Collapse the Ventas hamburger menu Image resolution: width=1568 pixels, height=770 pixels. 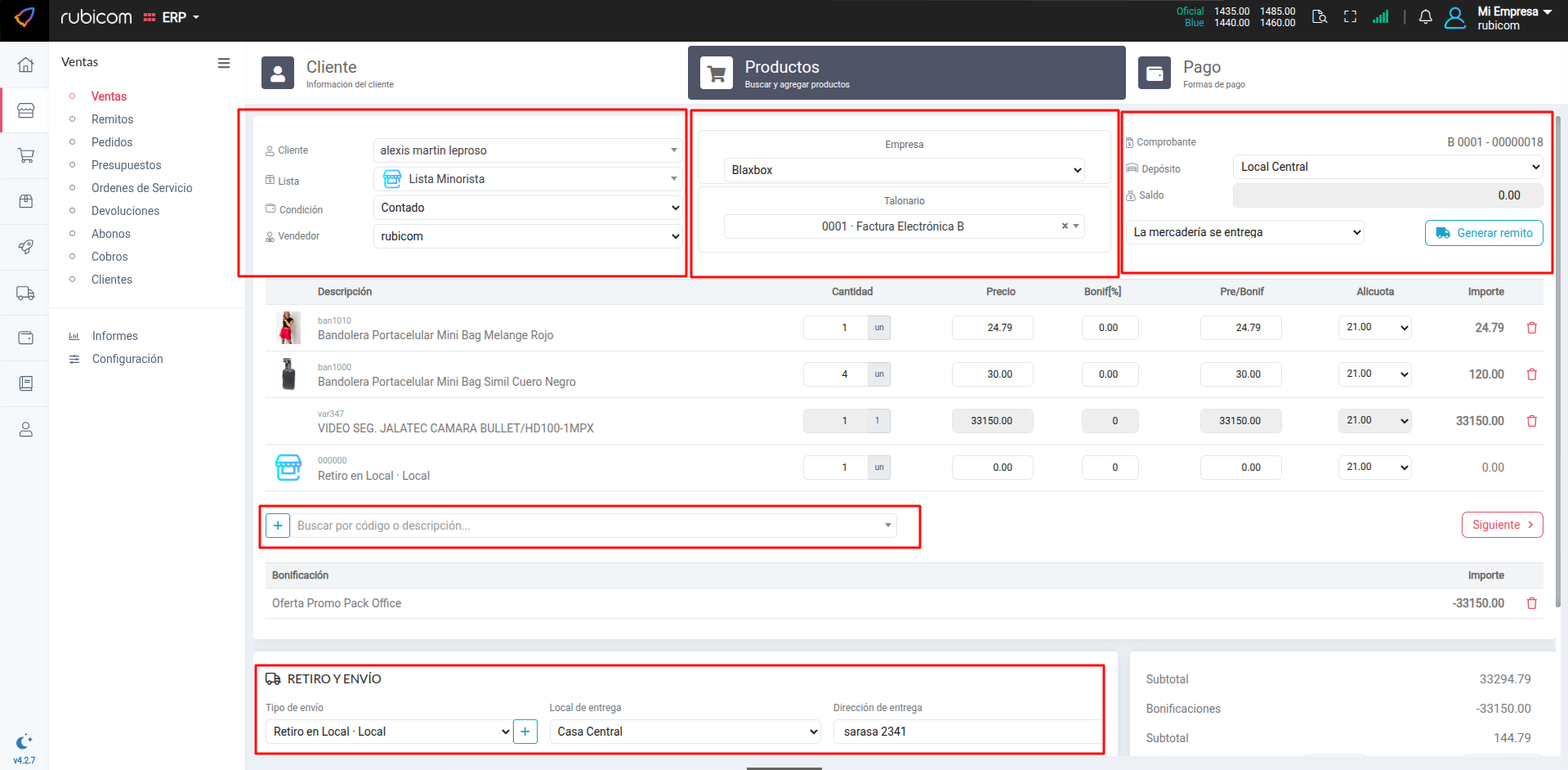[x=223, y=63]
